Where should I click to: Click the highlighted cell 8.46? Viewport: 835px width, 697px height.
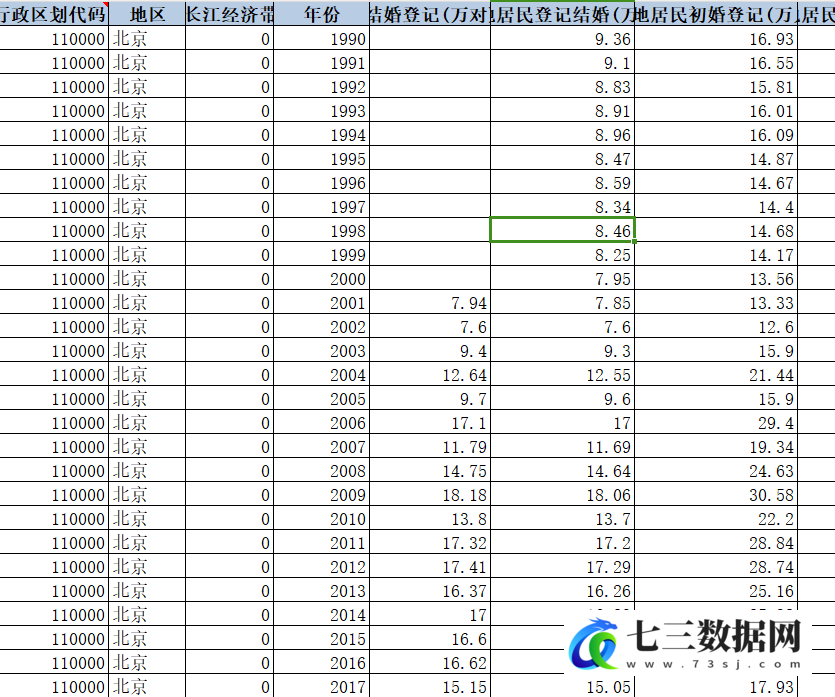click(562, 230)
